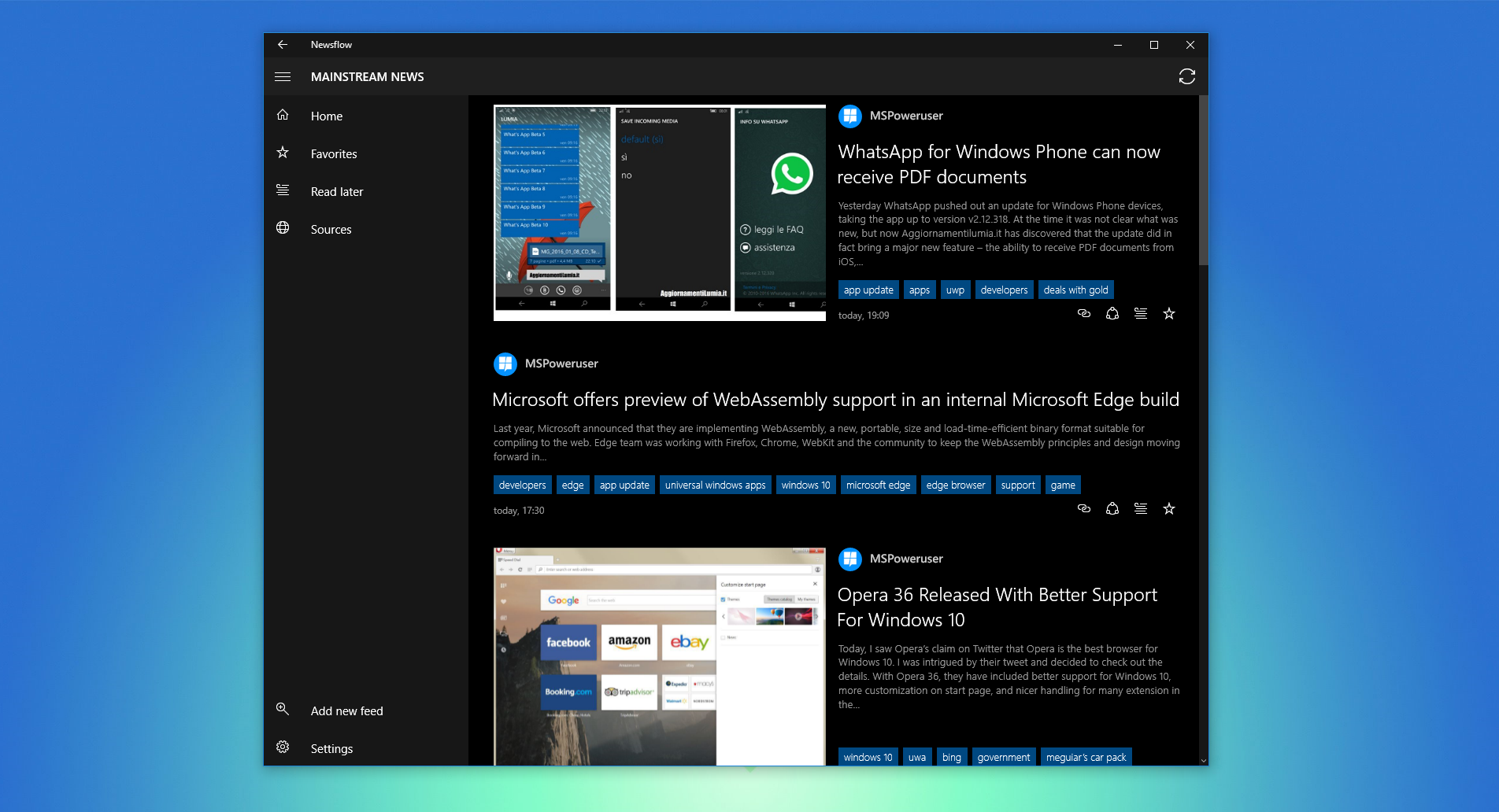Favorite the WebAssembly article with star
This screenshot has height=812, width=1499.
tap(1169, 509)
